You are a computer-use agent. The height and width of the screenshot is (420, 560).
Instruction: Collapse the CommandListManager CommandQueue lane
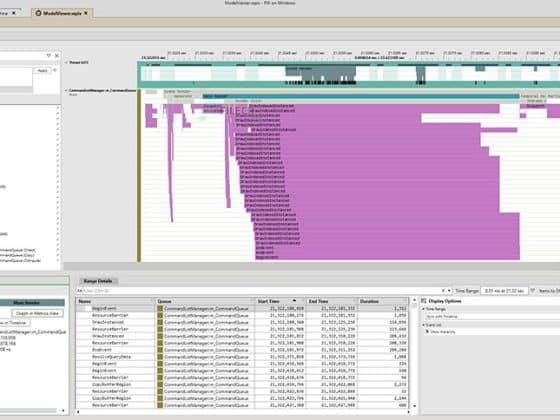point(66,91)
